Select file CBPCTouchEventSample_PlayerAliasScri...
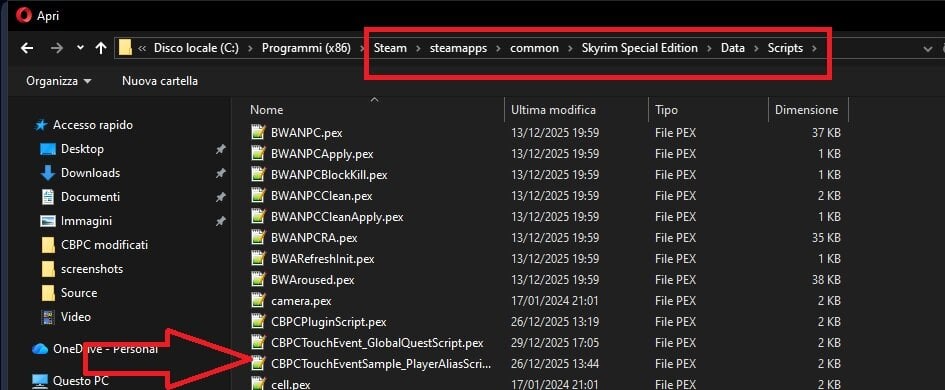This screenshot has height=390, width=945. (x=381, y=364)
